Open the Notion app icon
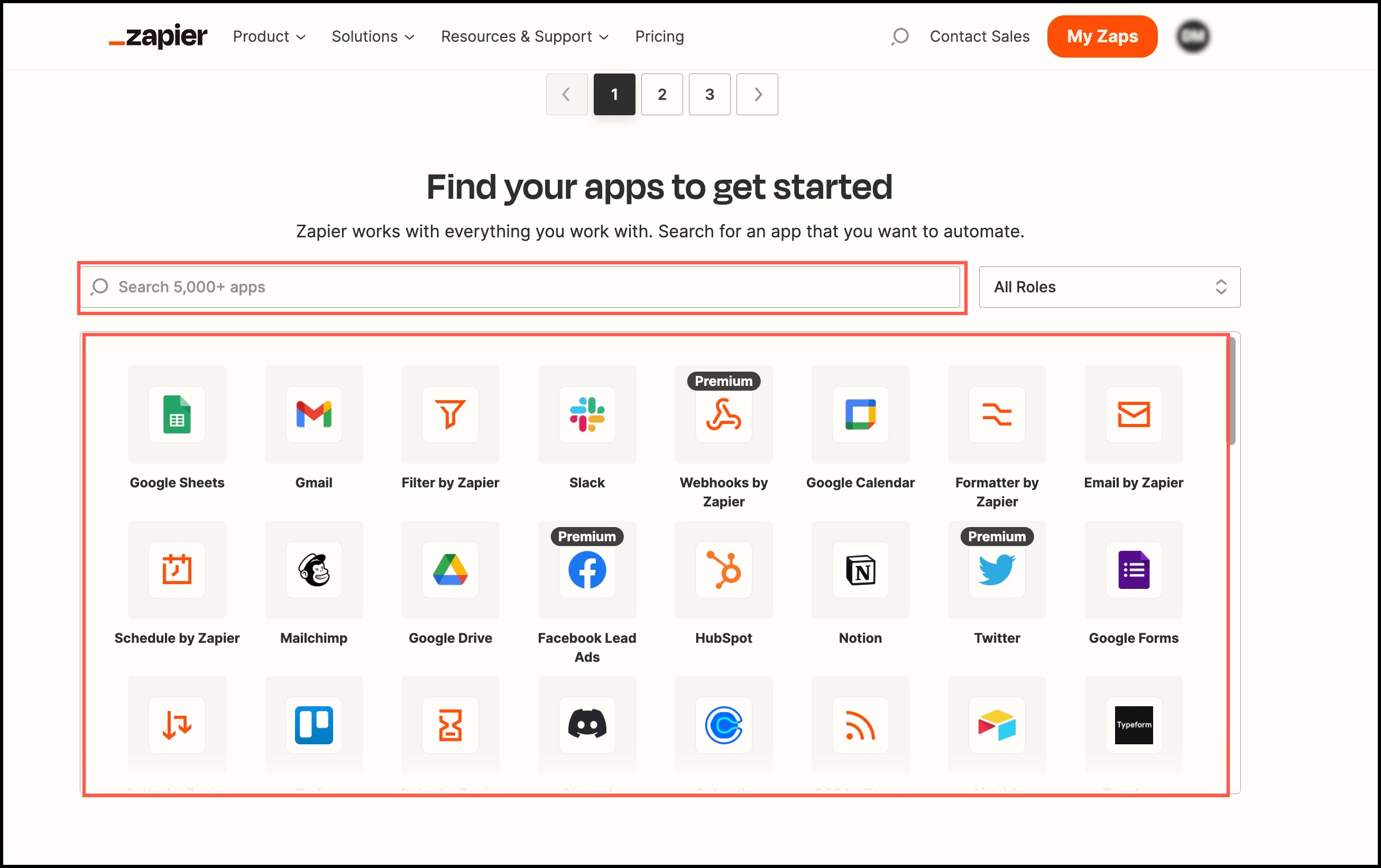 pyautogui.click(x=860, y=569)
